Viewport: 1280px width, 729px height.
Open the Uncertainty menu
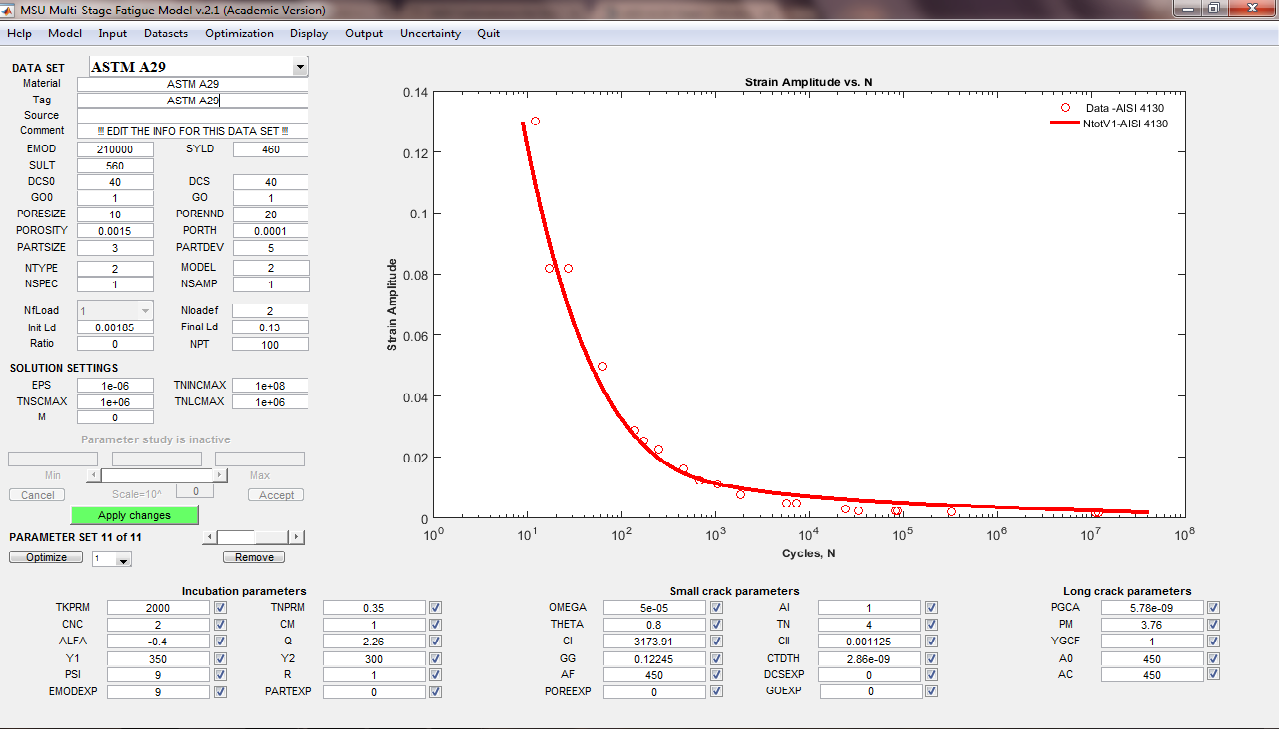point(429,33)
